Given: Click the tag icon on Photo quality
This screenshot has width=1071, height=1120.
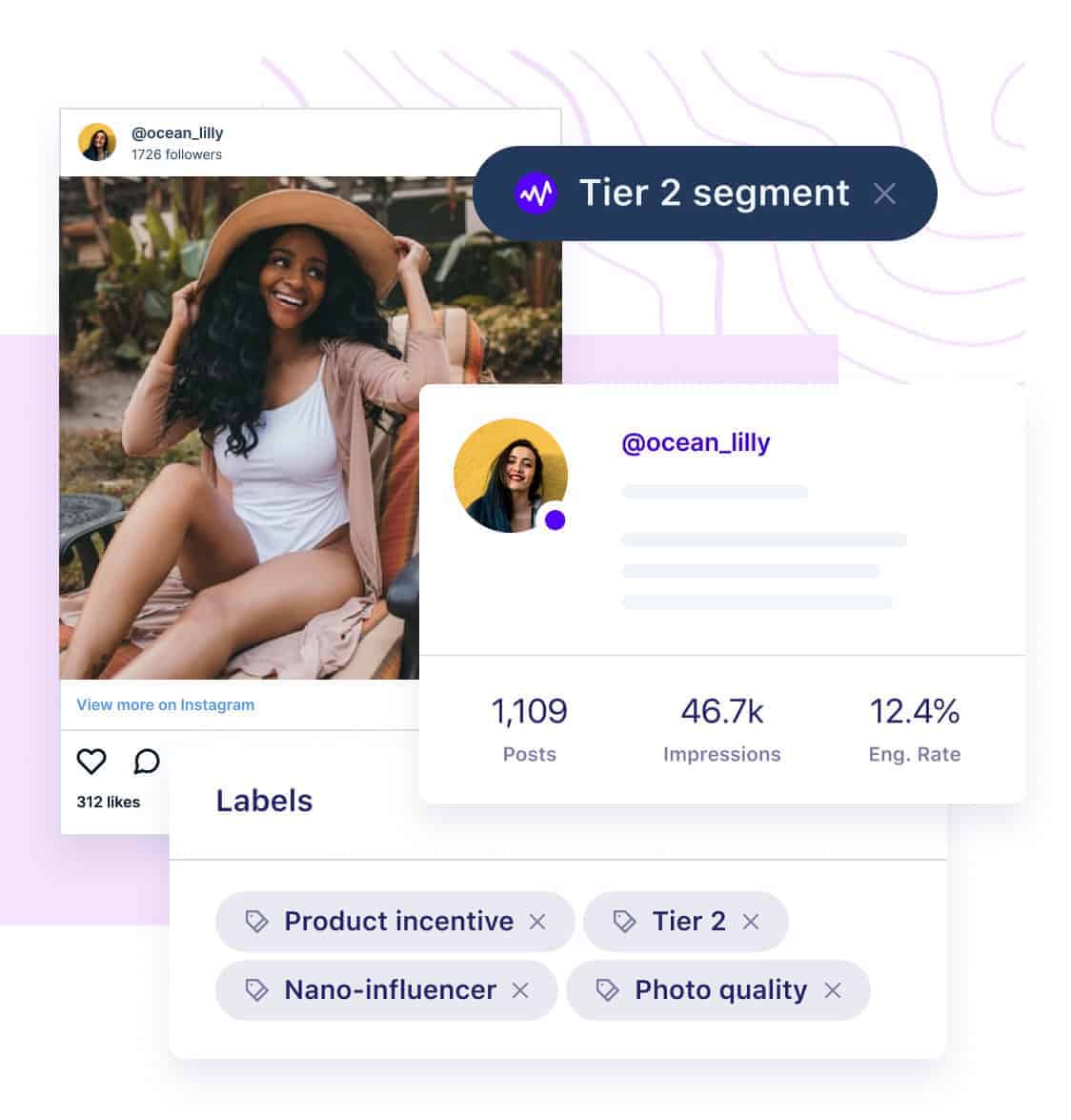Looking at the screenshot, I should 607,990.
